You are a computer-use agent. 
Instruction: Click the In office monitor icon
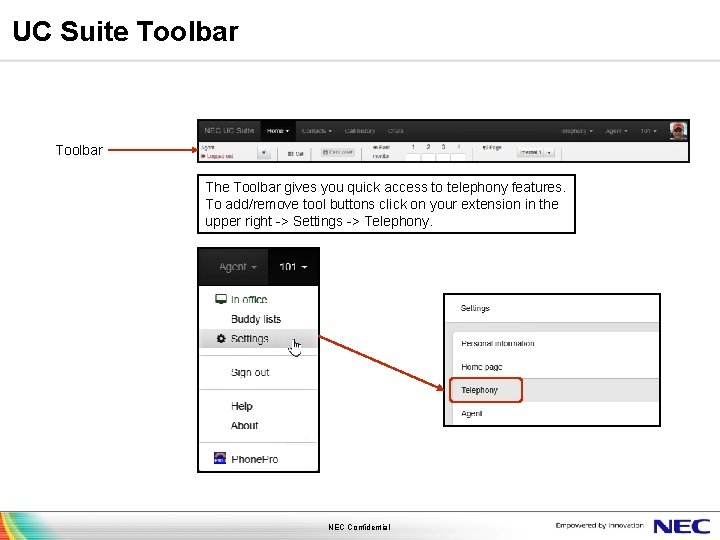tap(221, 299)
